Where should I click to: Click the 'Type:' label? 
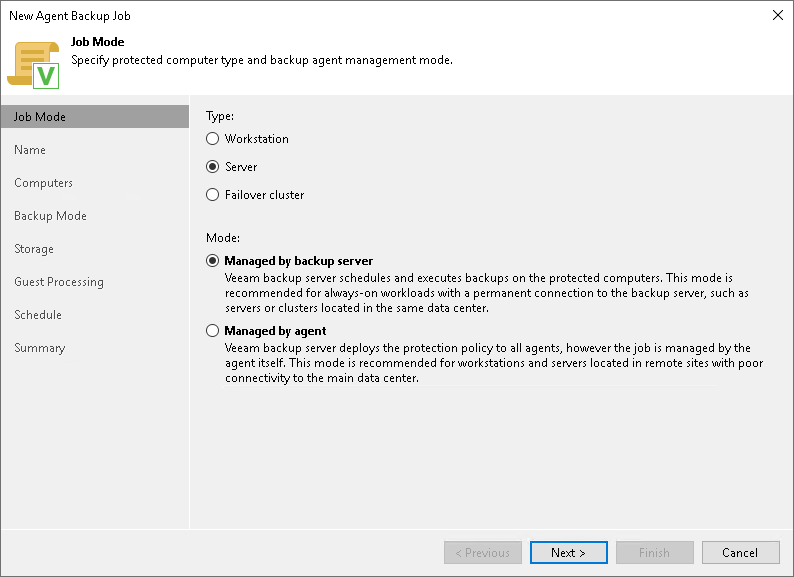coord(220,116)
